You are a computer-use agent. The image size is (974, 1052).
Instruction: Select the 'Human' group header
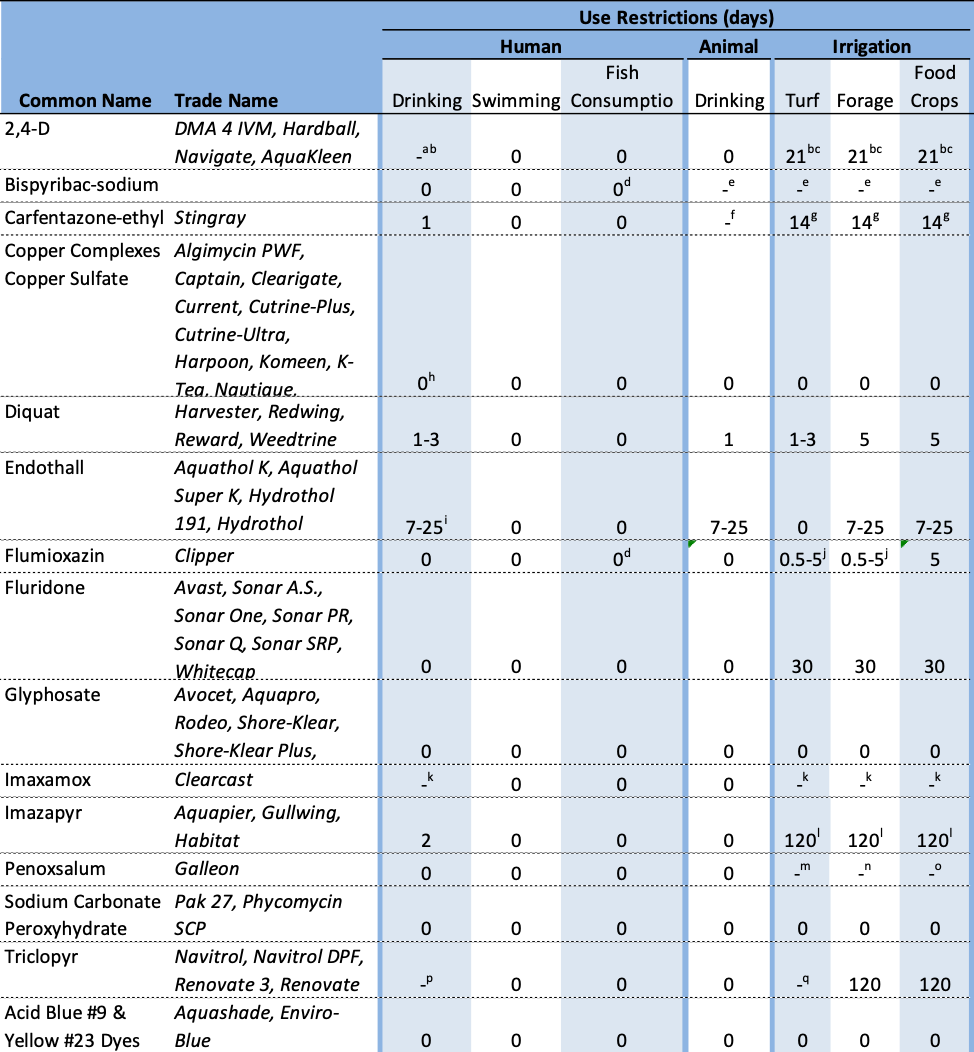click(x=531, y=46)
